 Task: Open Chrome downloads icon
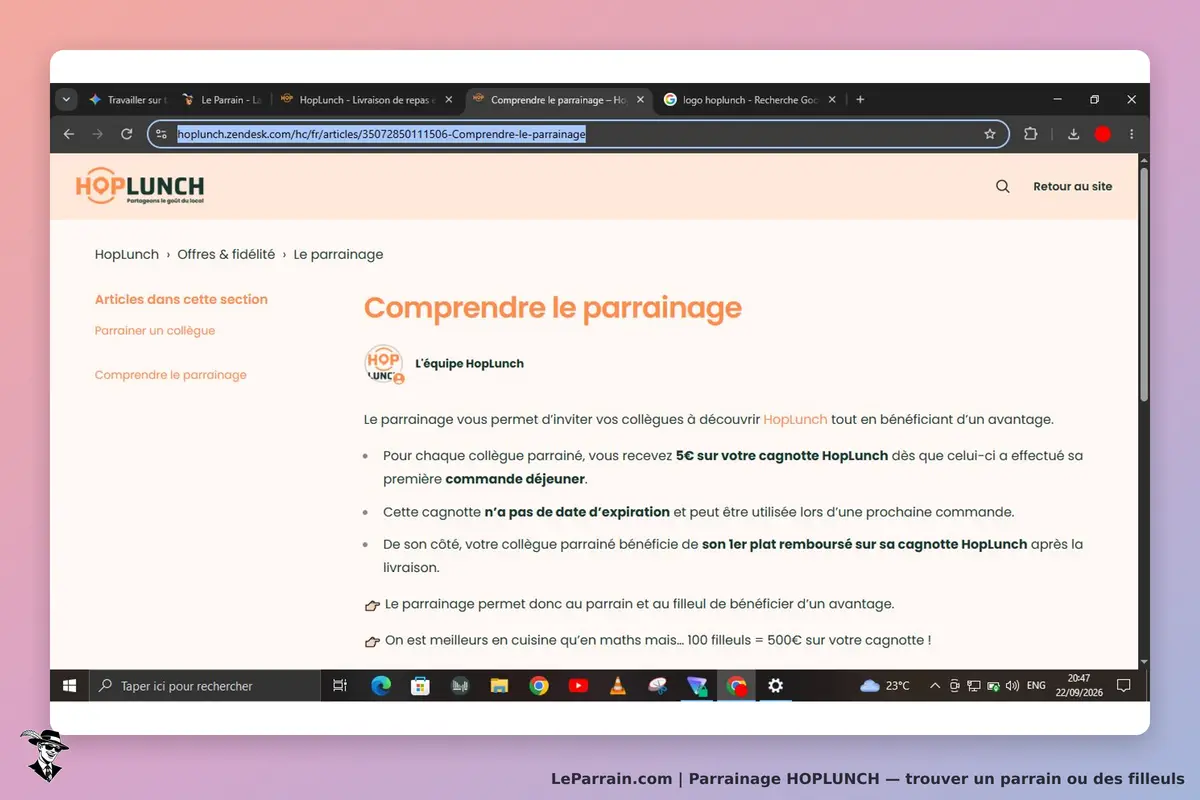click(x=1073, y=134)
